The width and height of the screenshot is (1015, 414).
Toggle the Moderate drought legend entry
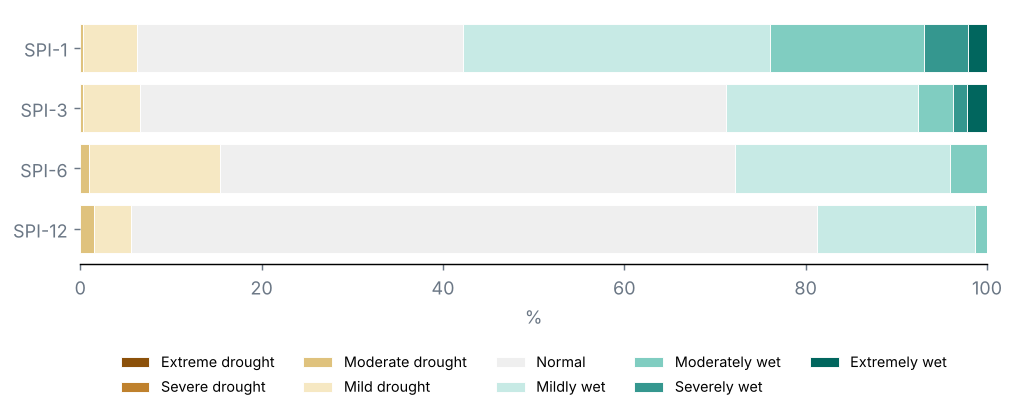tap(386, 362)
